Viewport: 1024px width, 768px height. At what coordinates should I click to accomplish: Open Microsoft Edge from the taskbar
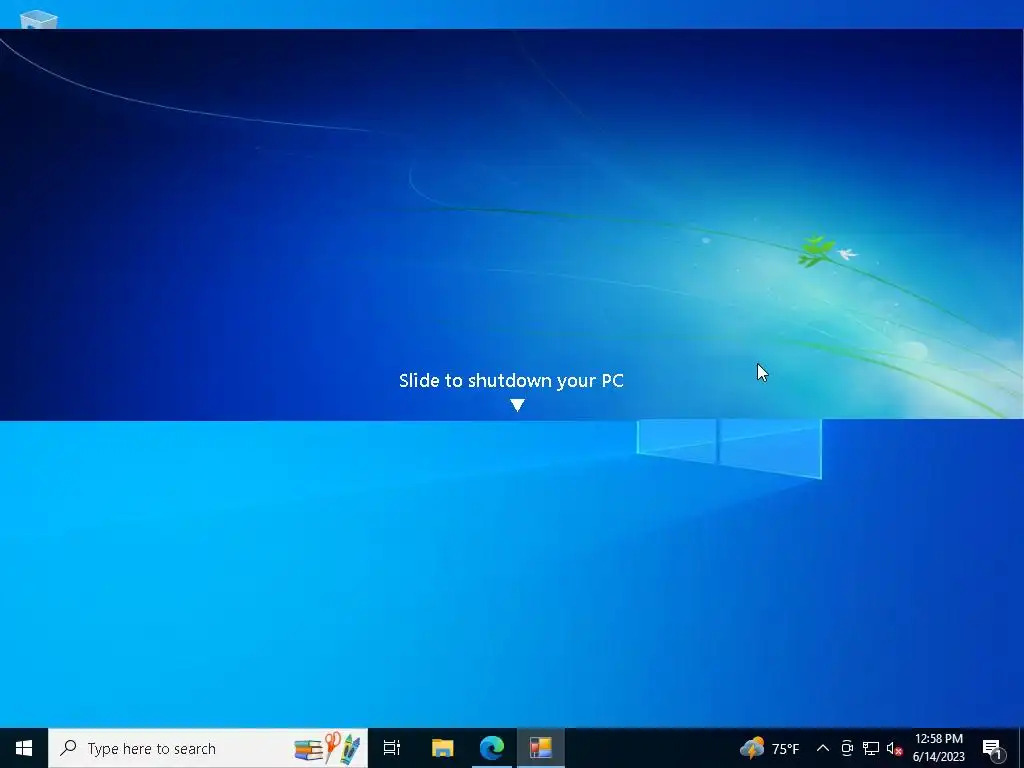(x=492, y=748)
